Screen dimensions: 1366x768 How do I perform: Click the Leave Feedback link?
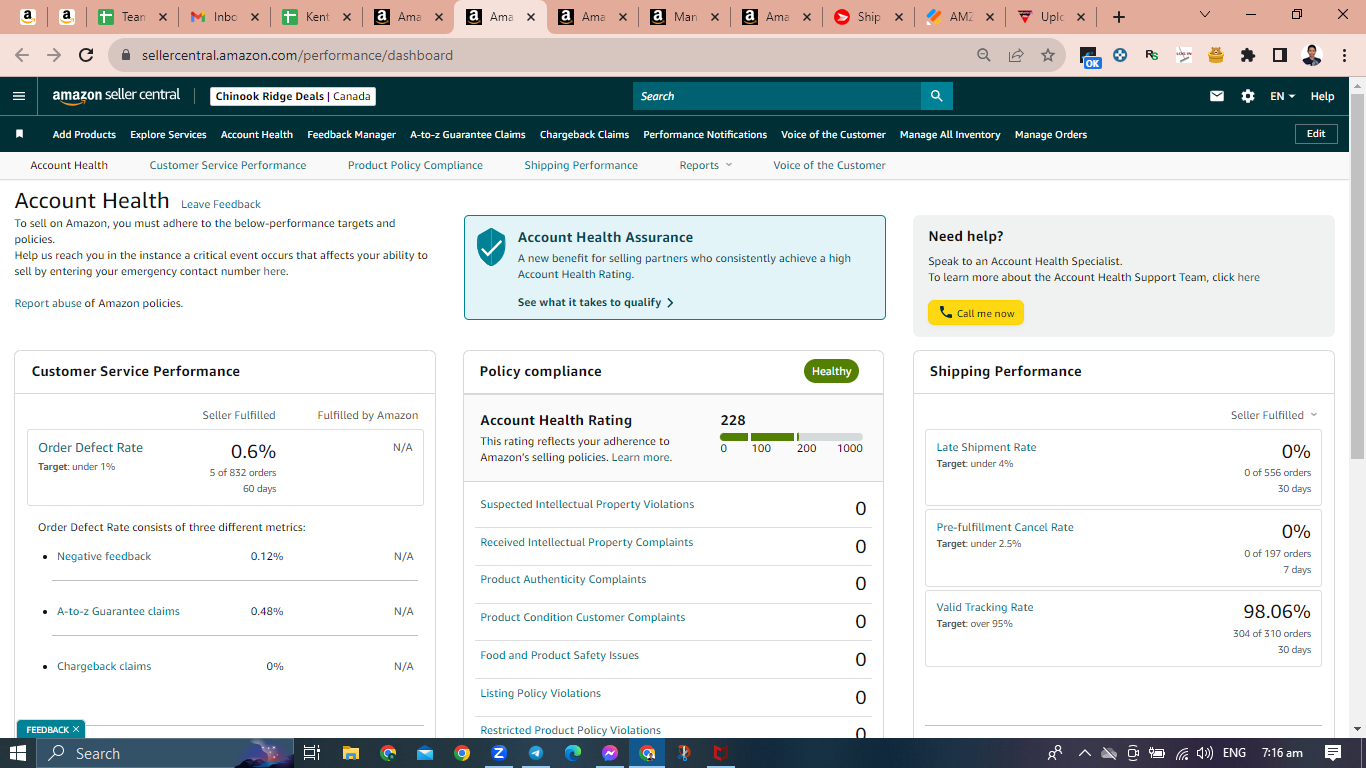(221, 204)
